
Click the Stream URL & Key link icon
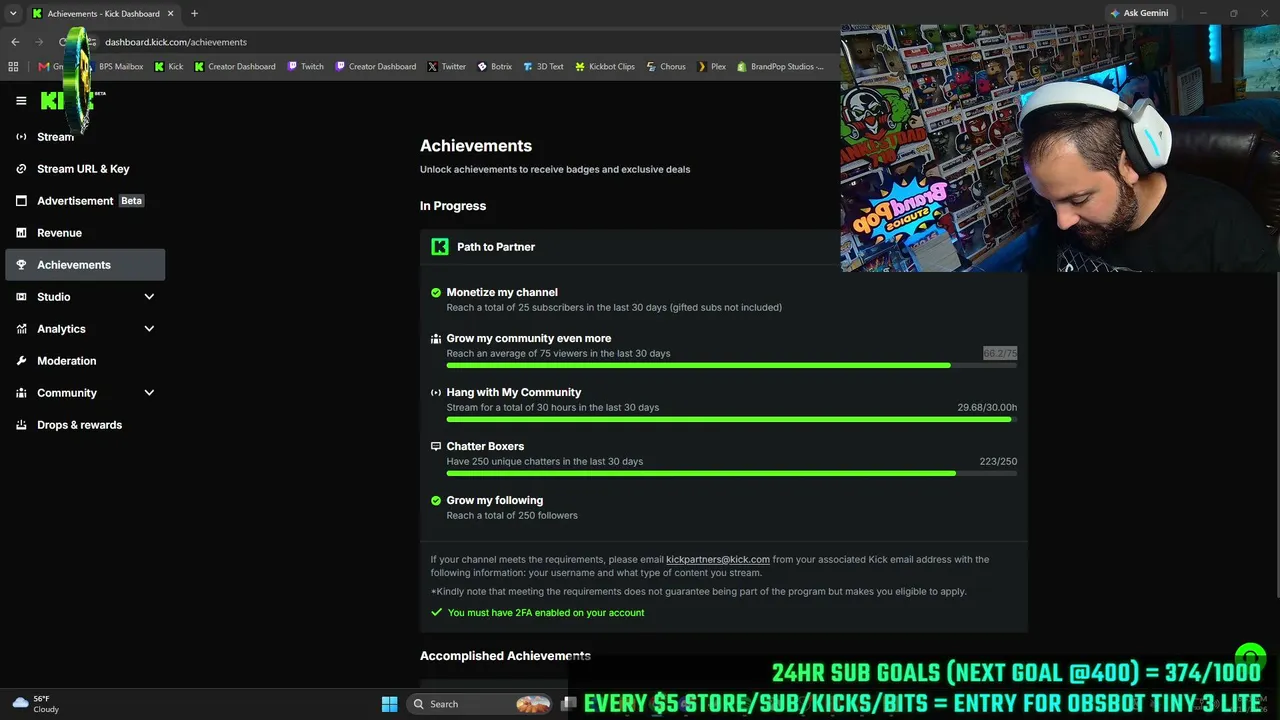click(x=21, y=169)
